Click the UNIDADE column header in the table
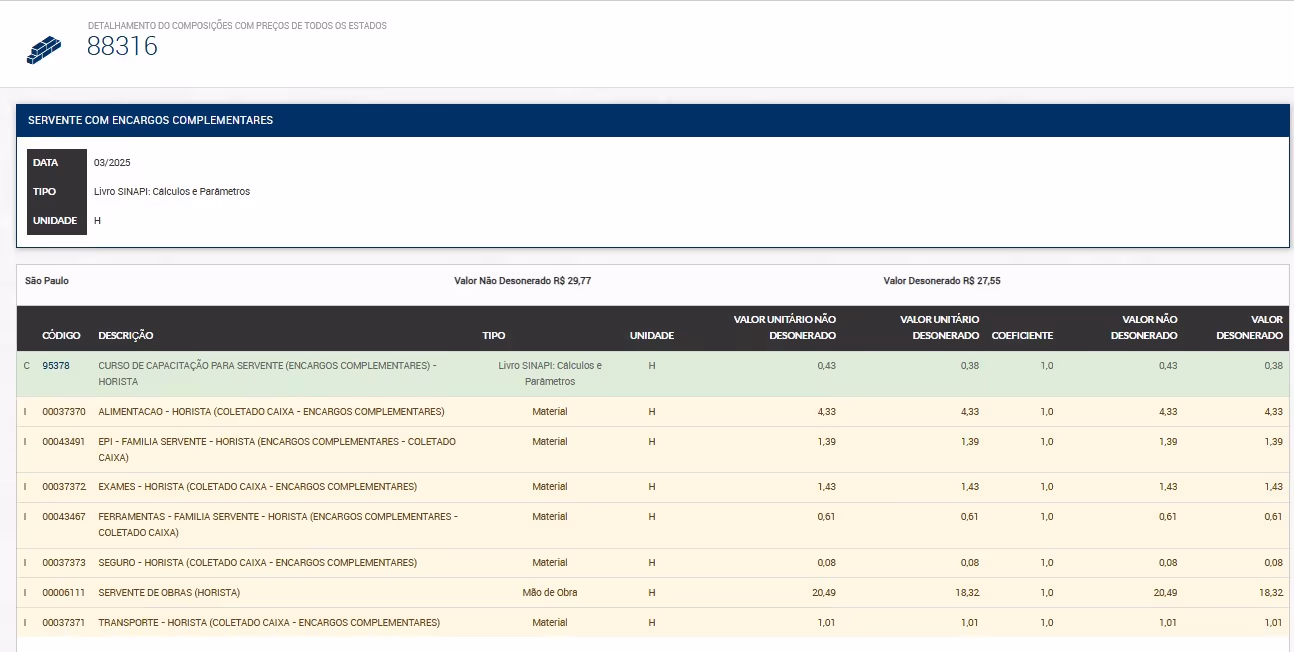 [x=652, y=336]
